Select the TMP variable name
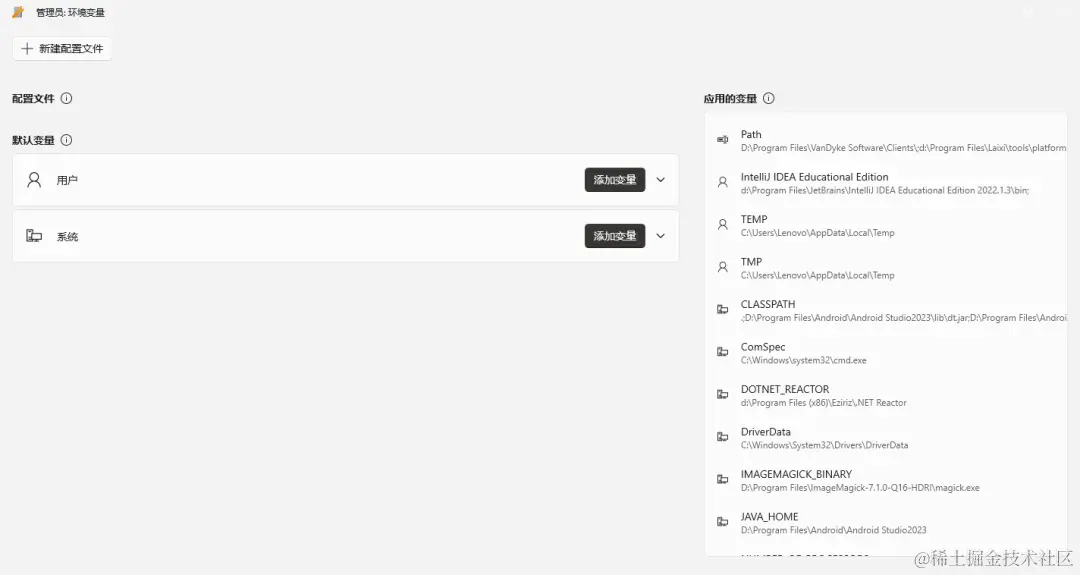Viewport: 1080px width, 575px height. (751, 262)
